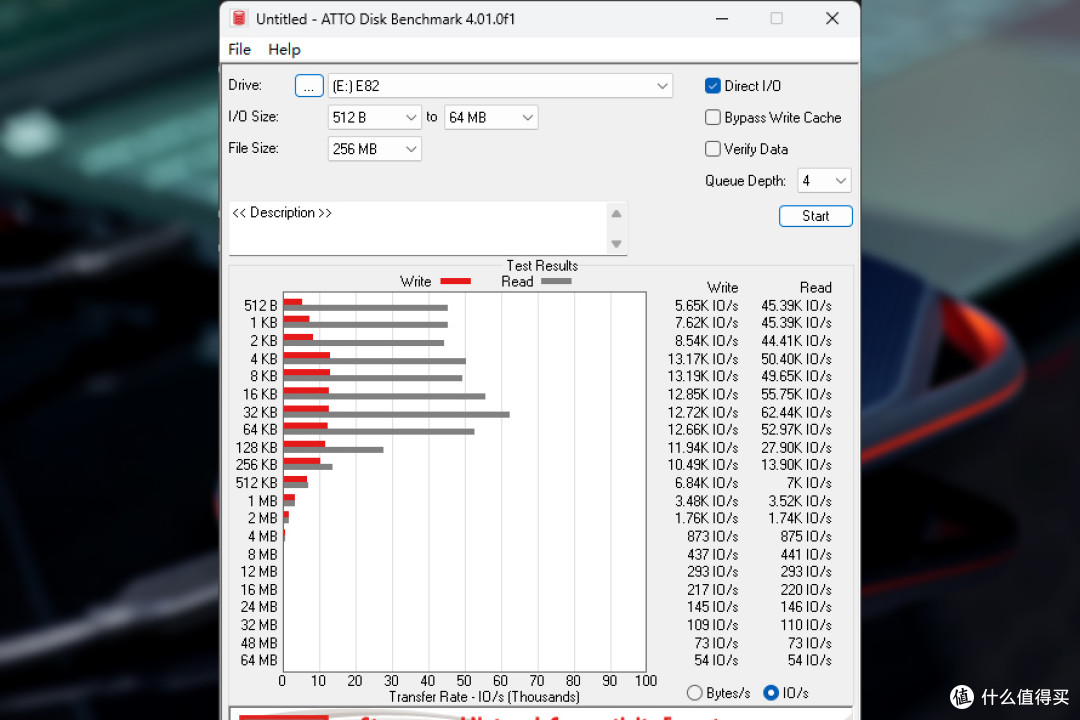
Task: Select the IO/s radio button
Action: coord(771,693)
